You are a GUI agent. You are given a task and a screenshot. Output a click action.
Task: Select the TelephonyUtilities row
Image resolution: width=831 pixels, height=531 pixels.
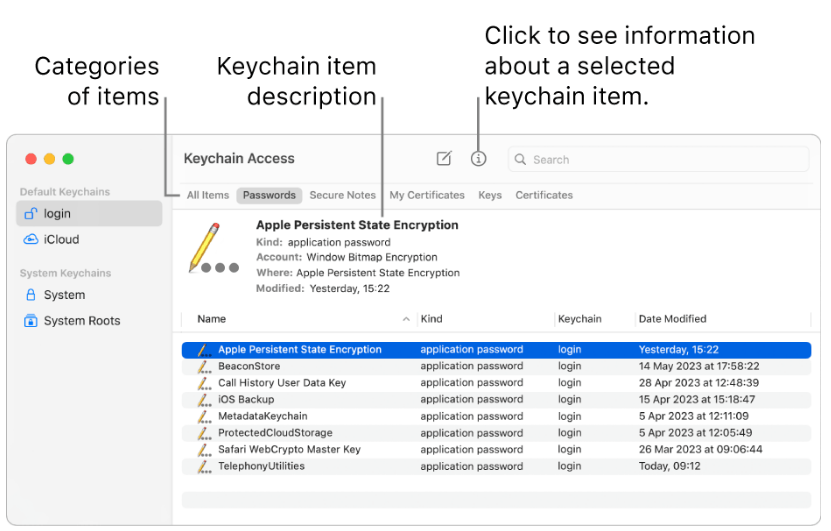[496, 466]
